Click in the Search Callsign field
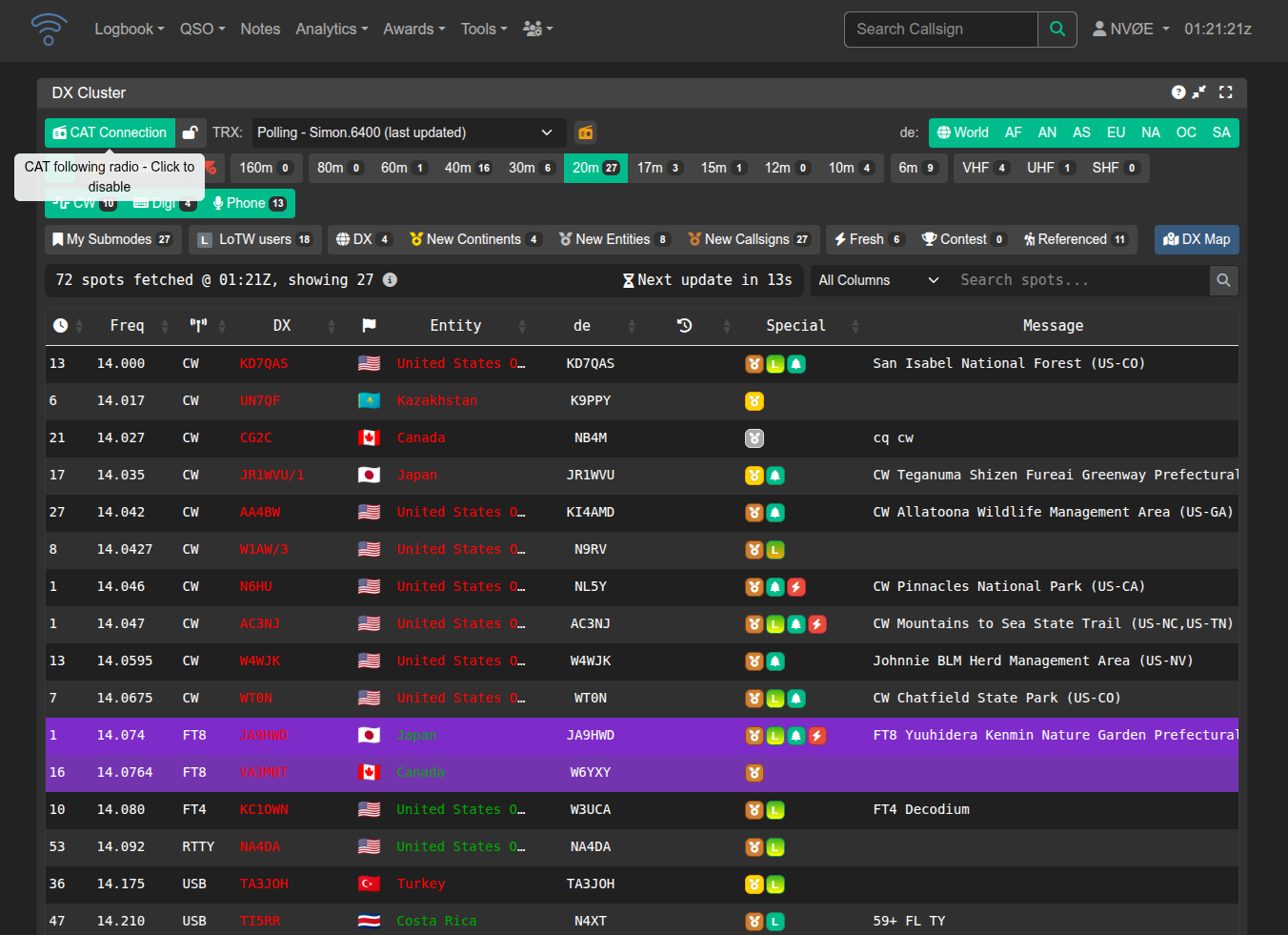This screenshot has height=935, width=1288. pos(941,30)
